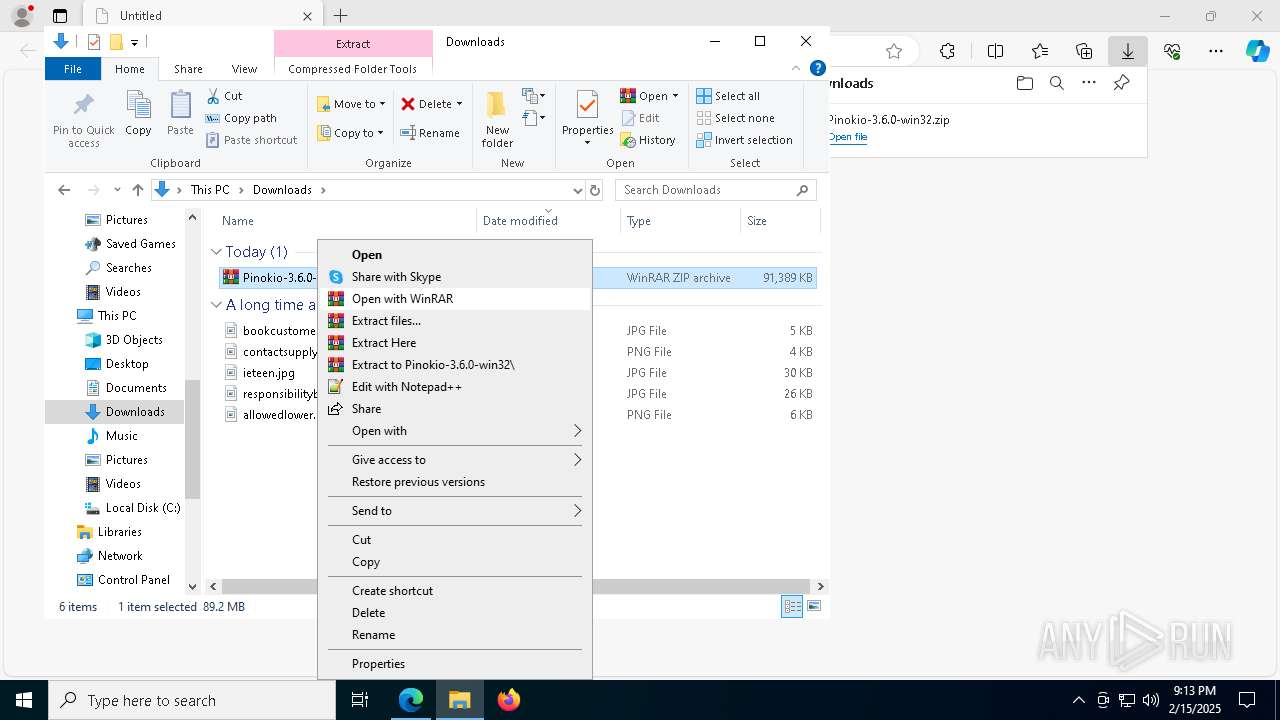The image size is (1280, 720).
Task: Open Edge Extensions puzzle icon
Action: (948, 51)
